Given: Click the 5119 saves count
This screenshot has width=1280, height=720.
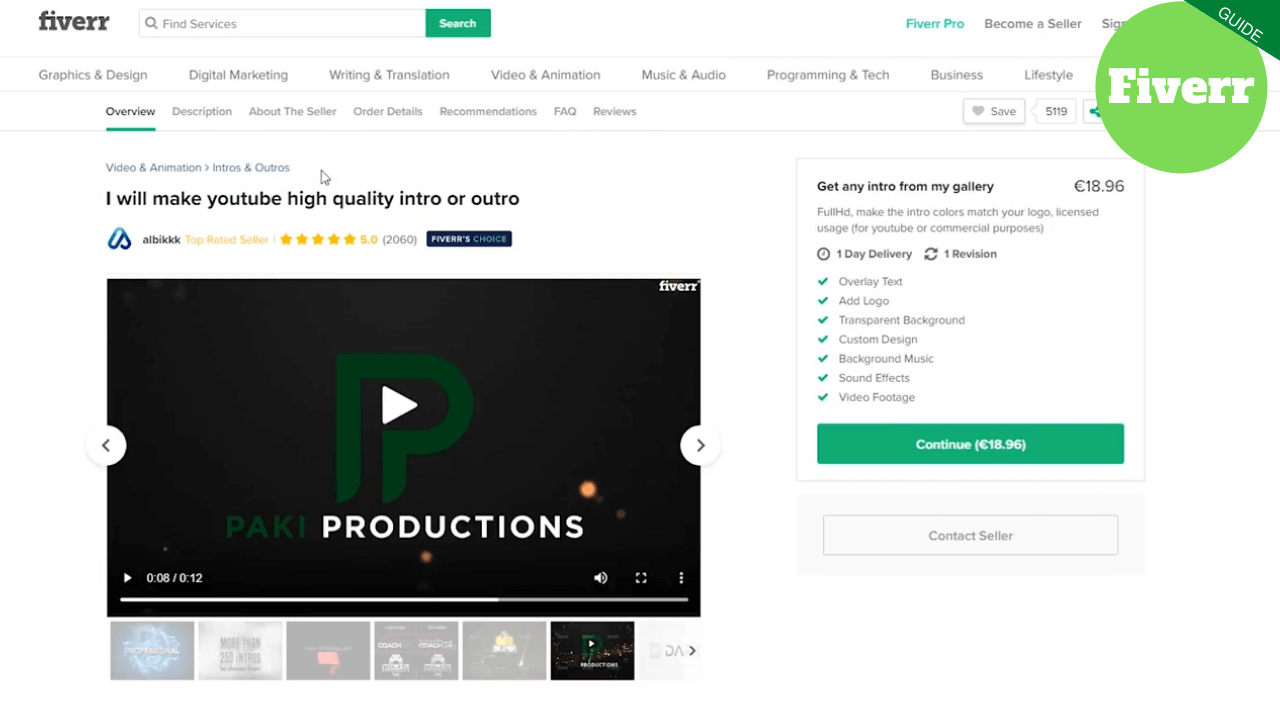Looking at the screenshot, I should [1056, 111].
